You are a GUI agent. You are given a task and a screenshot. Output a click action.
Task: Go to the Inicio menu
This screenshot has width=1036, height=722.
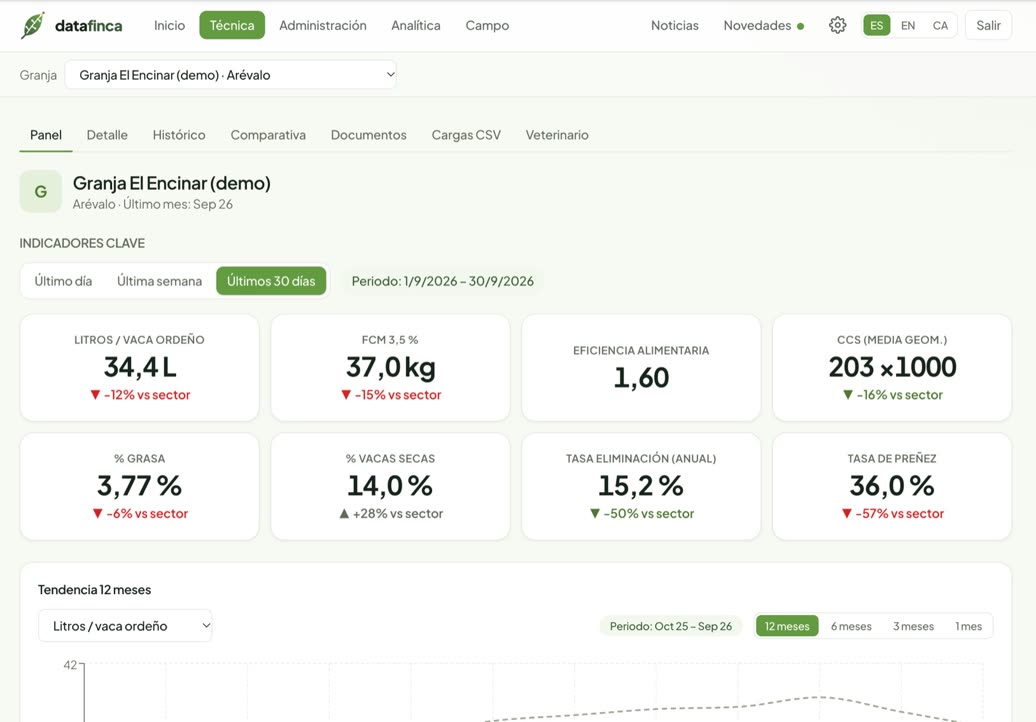(169, 25)
